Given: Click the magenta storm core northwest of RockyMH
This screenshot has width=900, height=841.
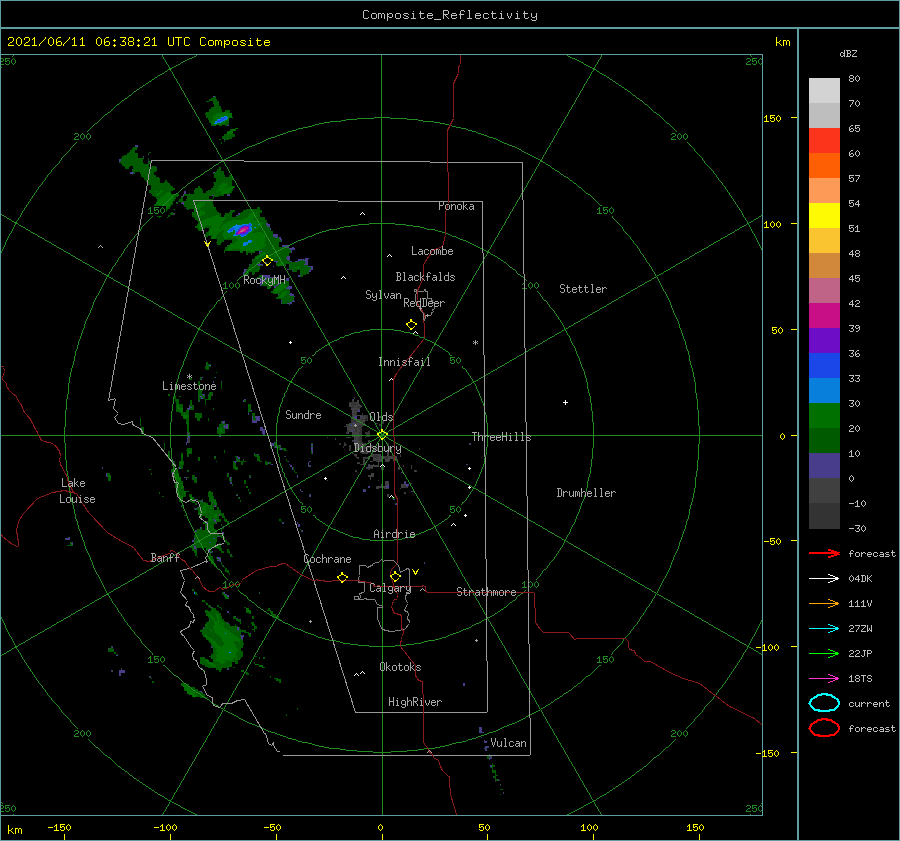Looking at the screenshot, I should [x=243, y=230].
